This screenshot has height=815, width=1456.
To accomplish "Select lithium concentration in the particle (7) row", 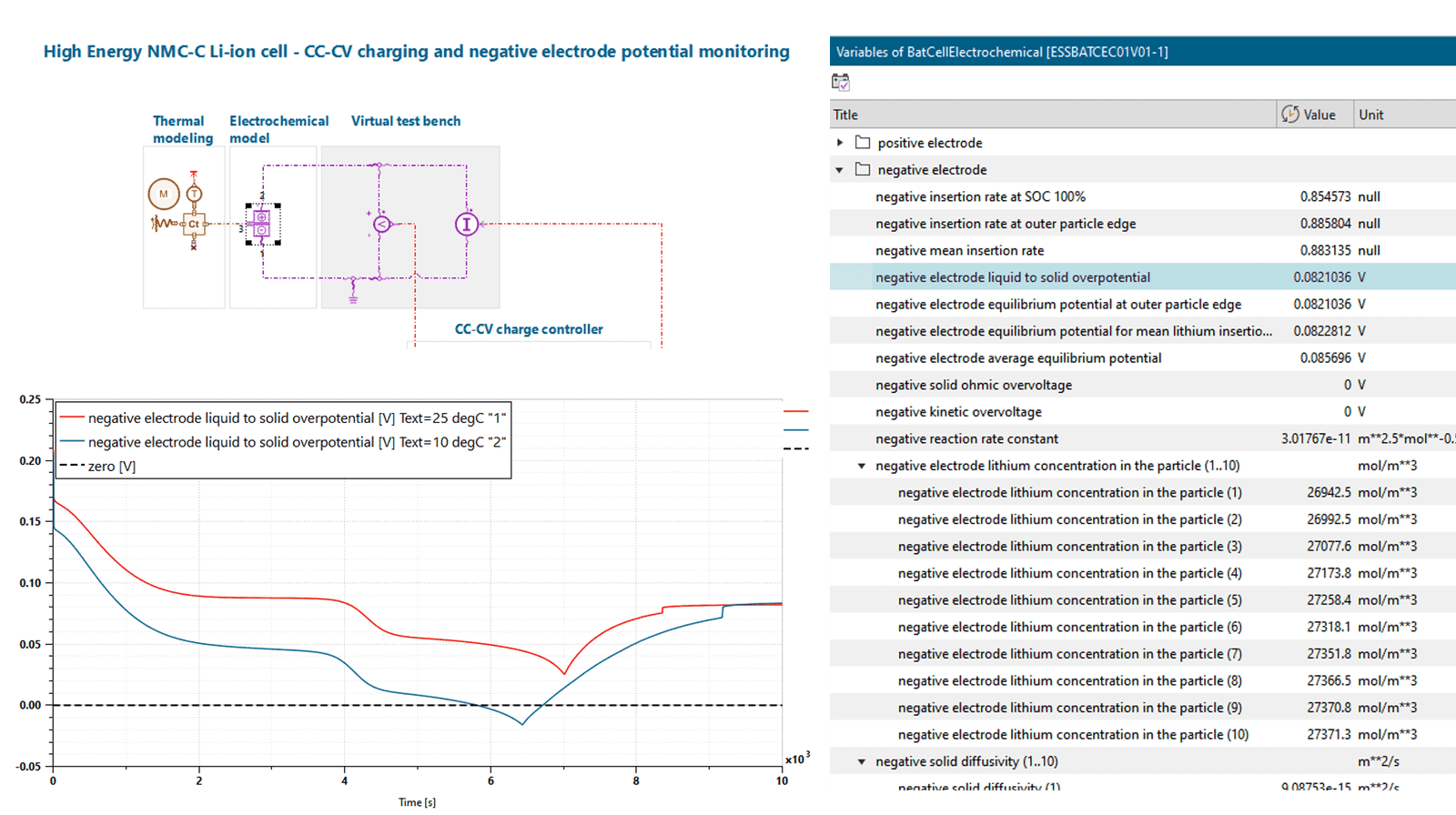I will [1143, 653].
